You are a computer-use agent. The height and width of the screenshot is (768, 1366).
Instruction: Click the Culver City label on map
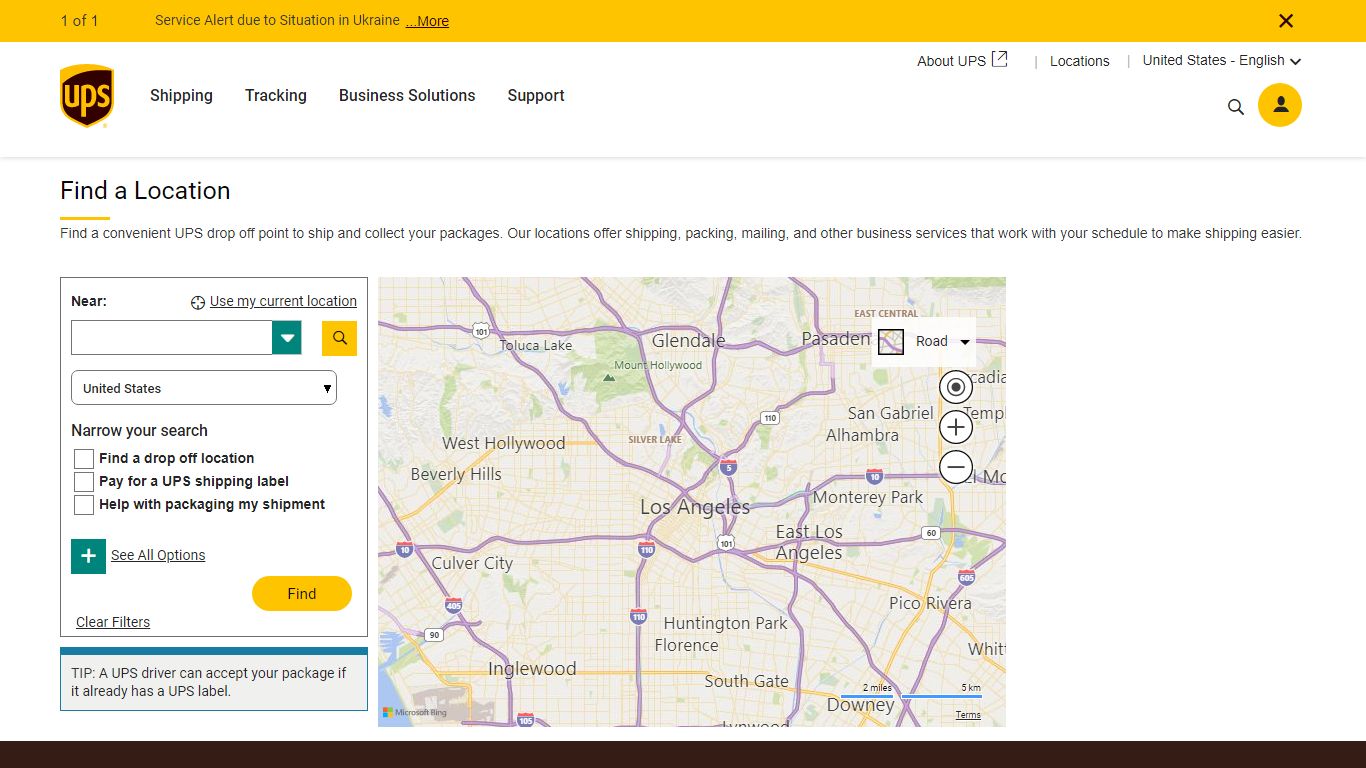[472, 563]
